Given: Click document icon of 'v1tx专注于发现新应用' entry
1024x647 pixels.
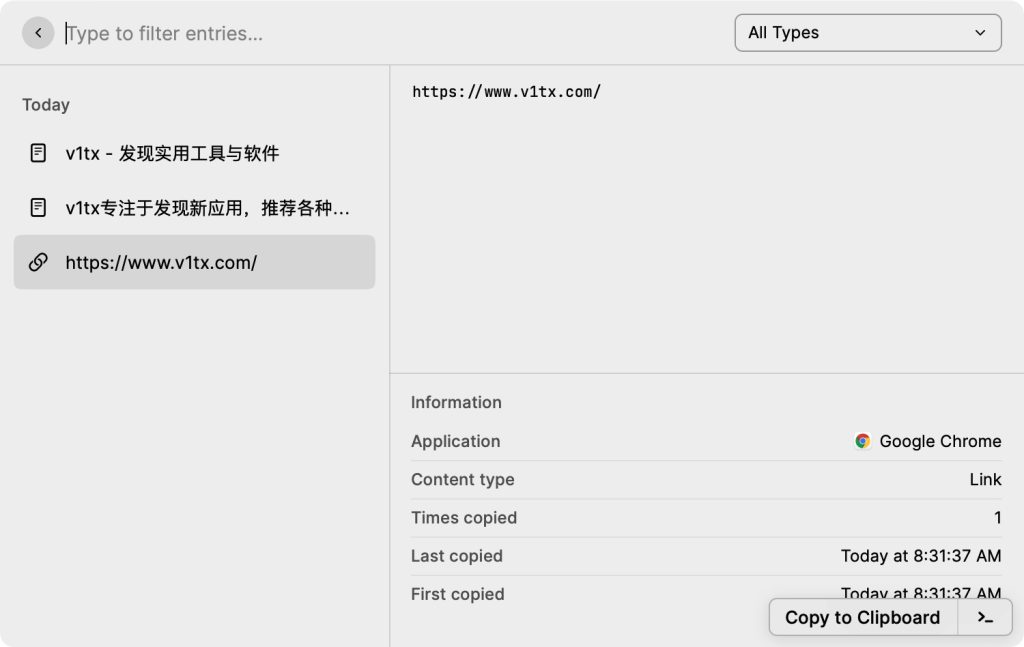Looking at the screenshot, I should pyautogui.click(x=38, y=208).
